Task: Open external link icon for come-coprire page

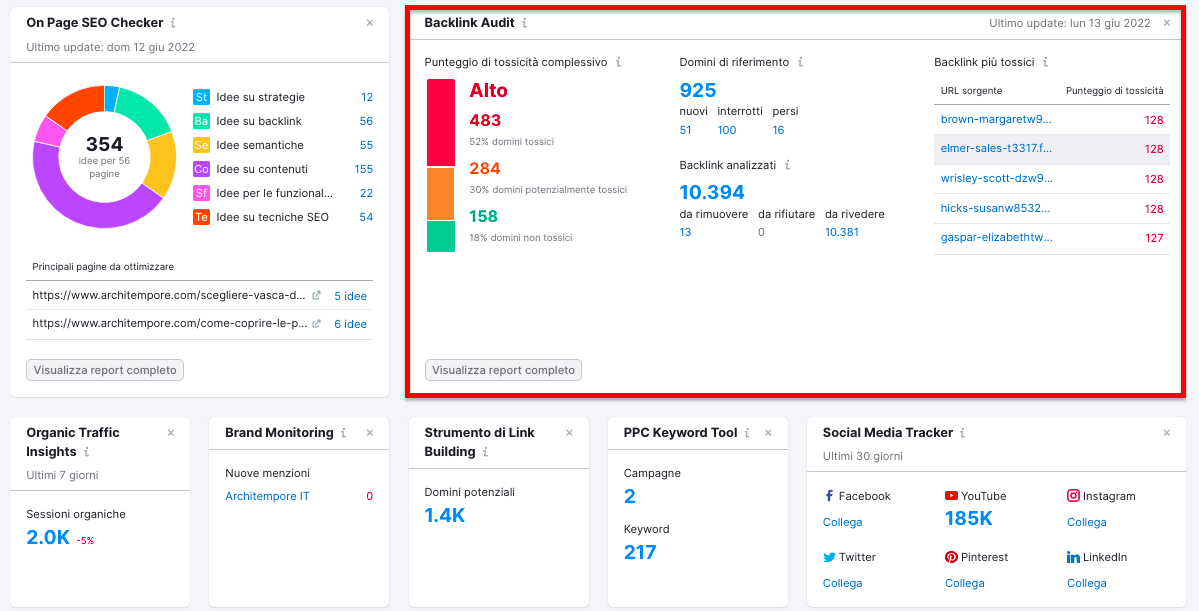Action: pyautogui.click(x=316, y=324)
